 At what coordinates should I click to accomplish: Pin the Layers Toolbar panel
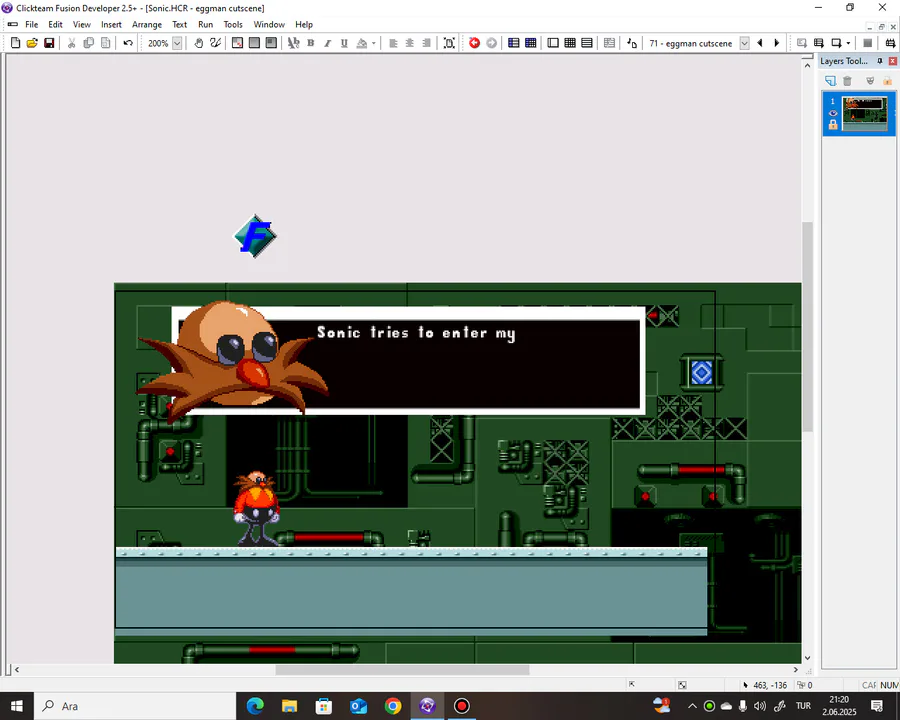(880, 61)
